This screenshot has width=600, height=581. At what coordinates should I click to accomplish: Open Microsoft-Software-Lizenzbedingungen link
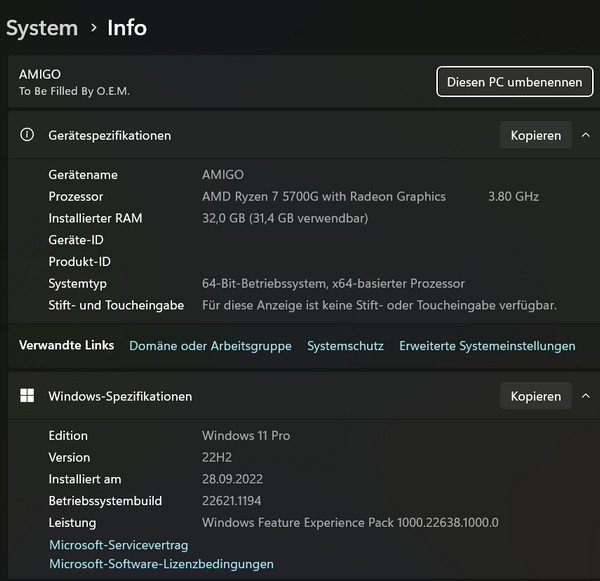[161, 564]
